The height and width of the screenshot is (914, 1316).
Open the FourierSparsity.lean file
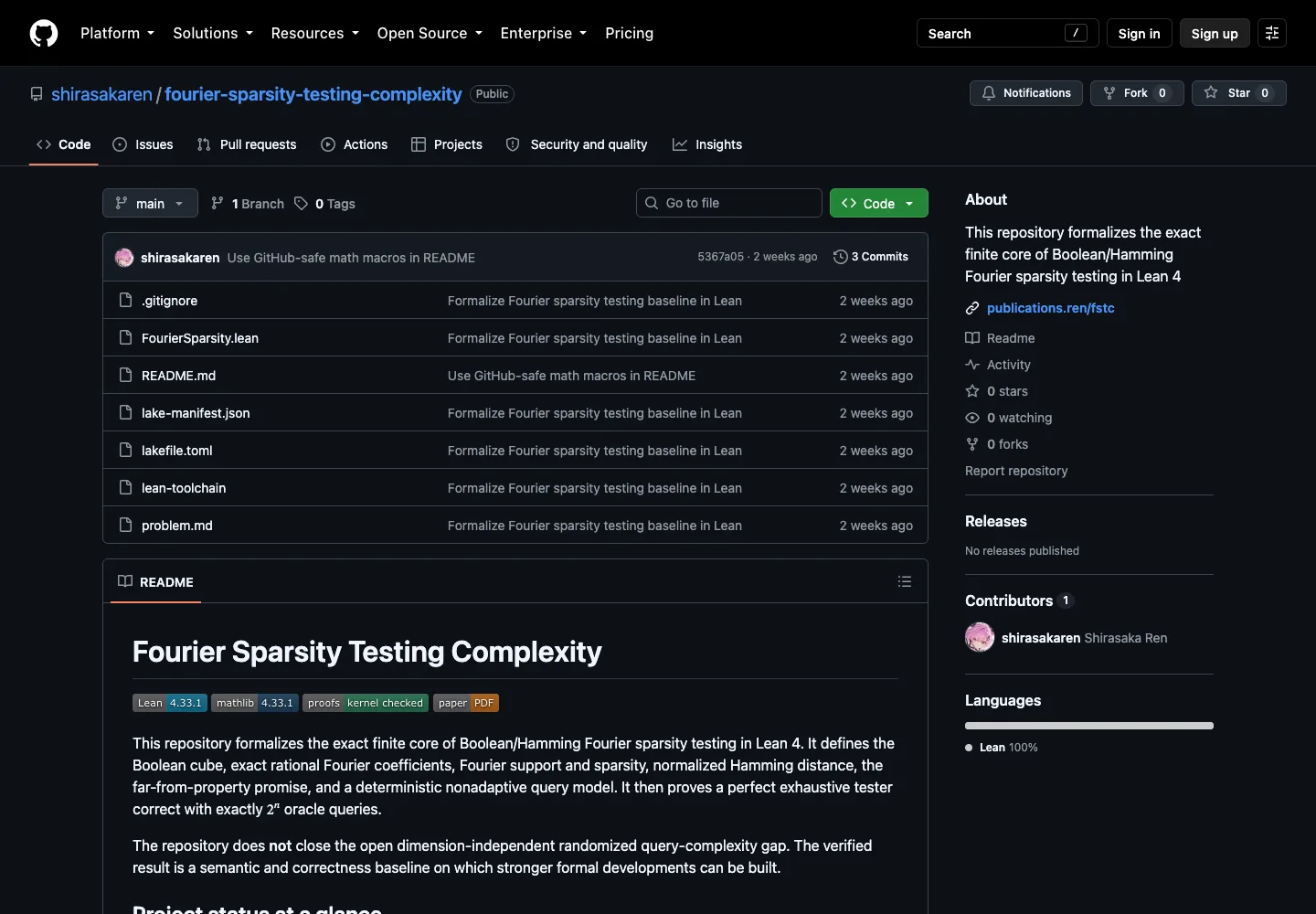point(200,338)
